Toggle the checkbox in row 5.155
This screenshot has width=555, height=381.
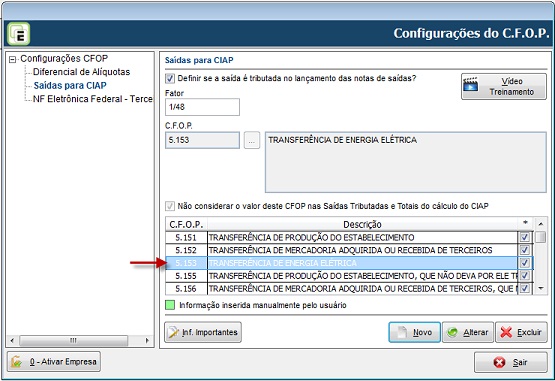coord(525,275)
